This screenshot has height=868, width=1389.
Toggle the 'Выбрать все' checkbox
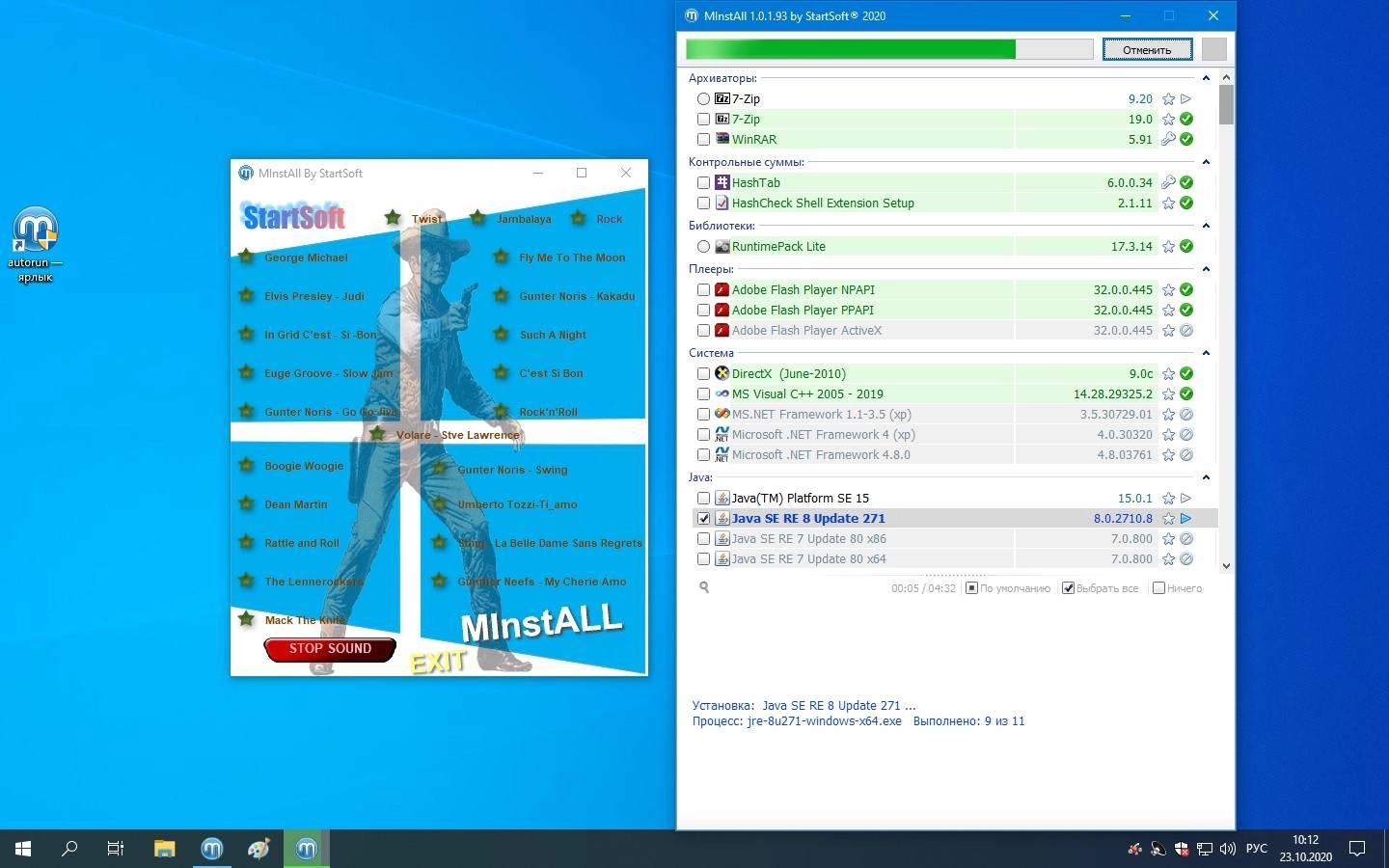tap(1068, 587)
